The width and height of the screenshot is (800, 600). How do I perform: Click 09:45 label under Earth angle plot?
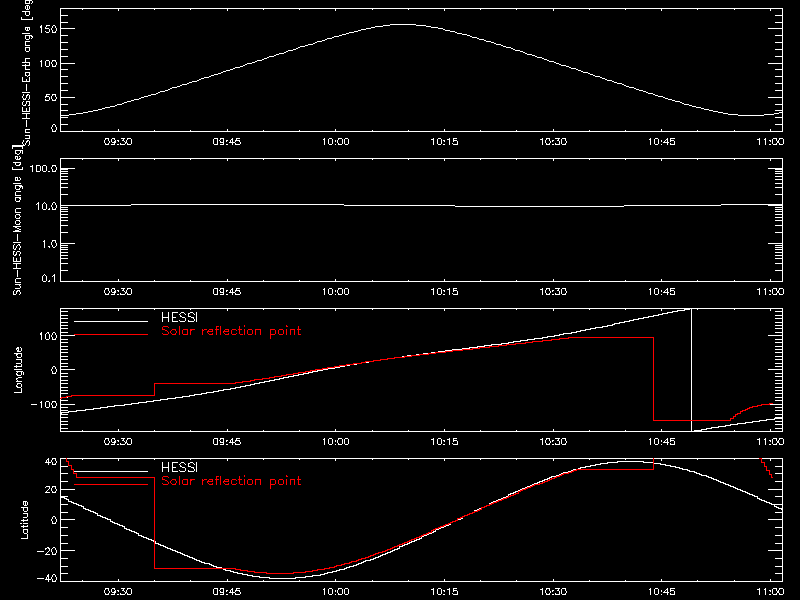227,141
